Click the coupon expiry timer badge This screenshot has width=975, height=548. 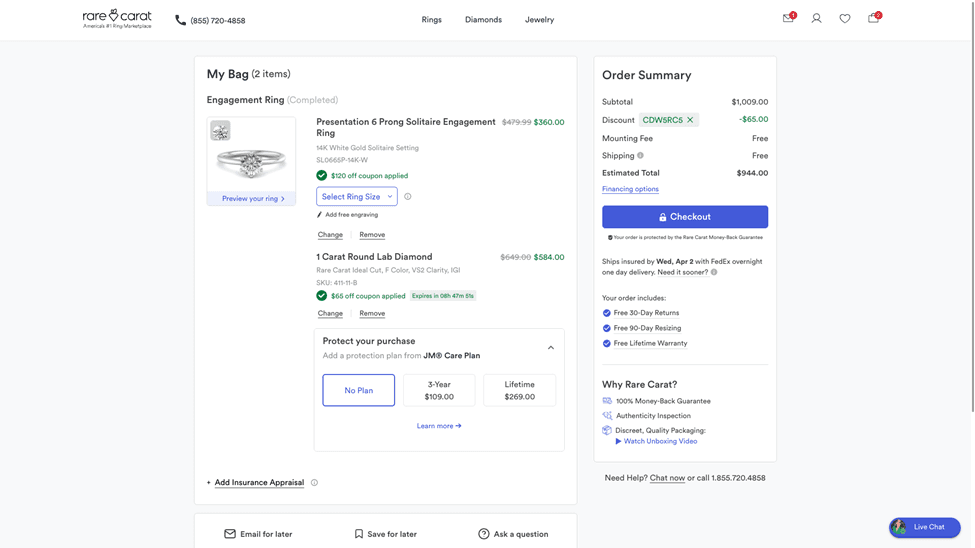(x=443, y=296)
